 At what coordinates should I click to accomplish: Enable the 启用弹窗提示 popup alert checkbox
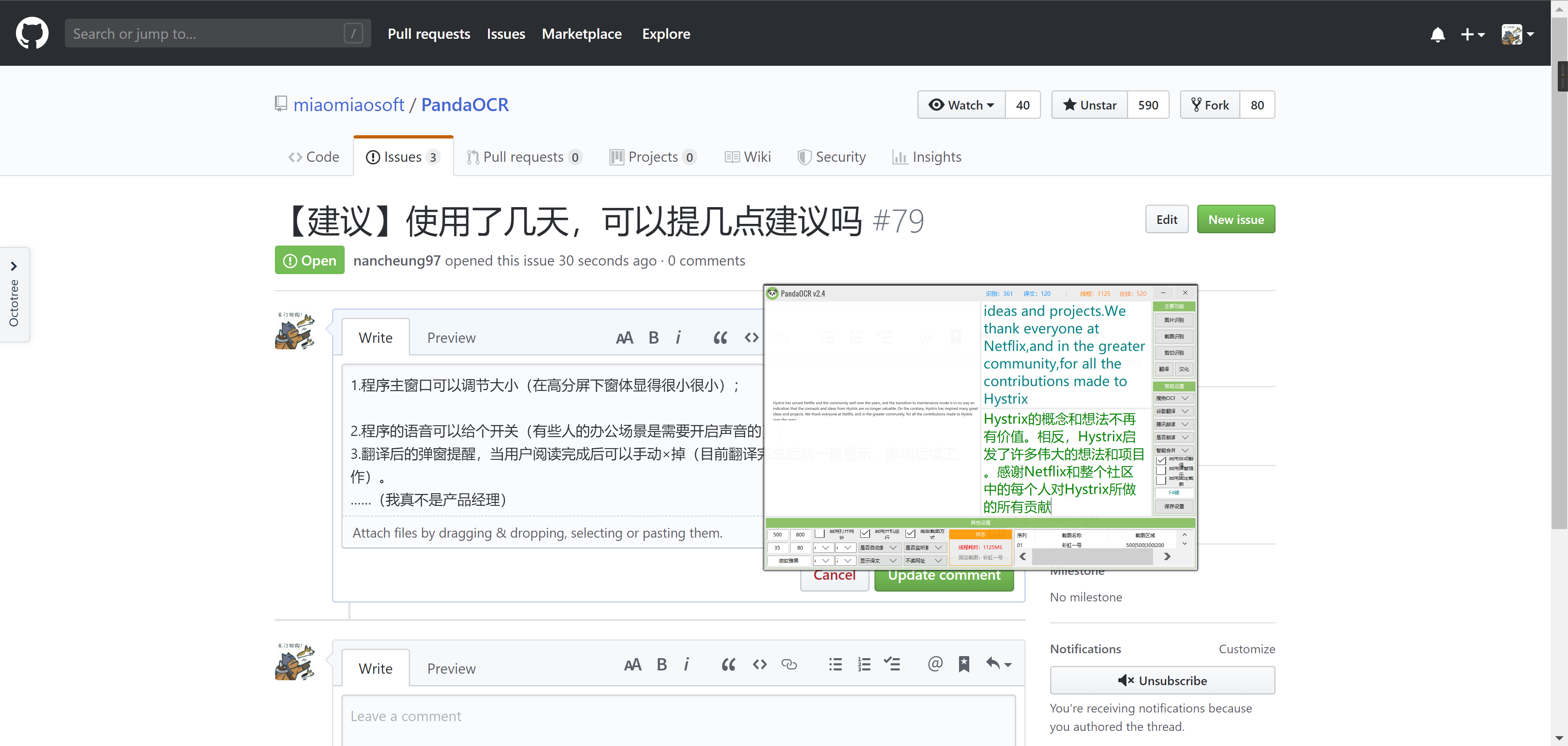pos(1161,471)
